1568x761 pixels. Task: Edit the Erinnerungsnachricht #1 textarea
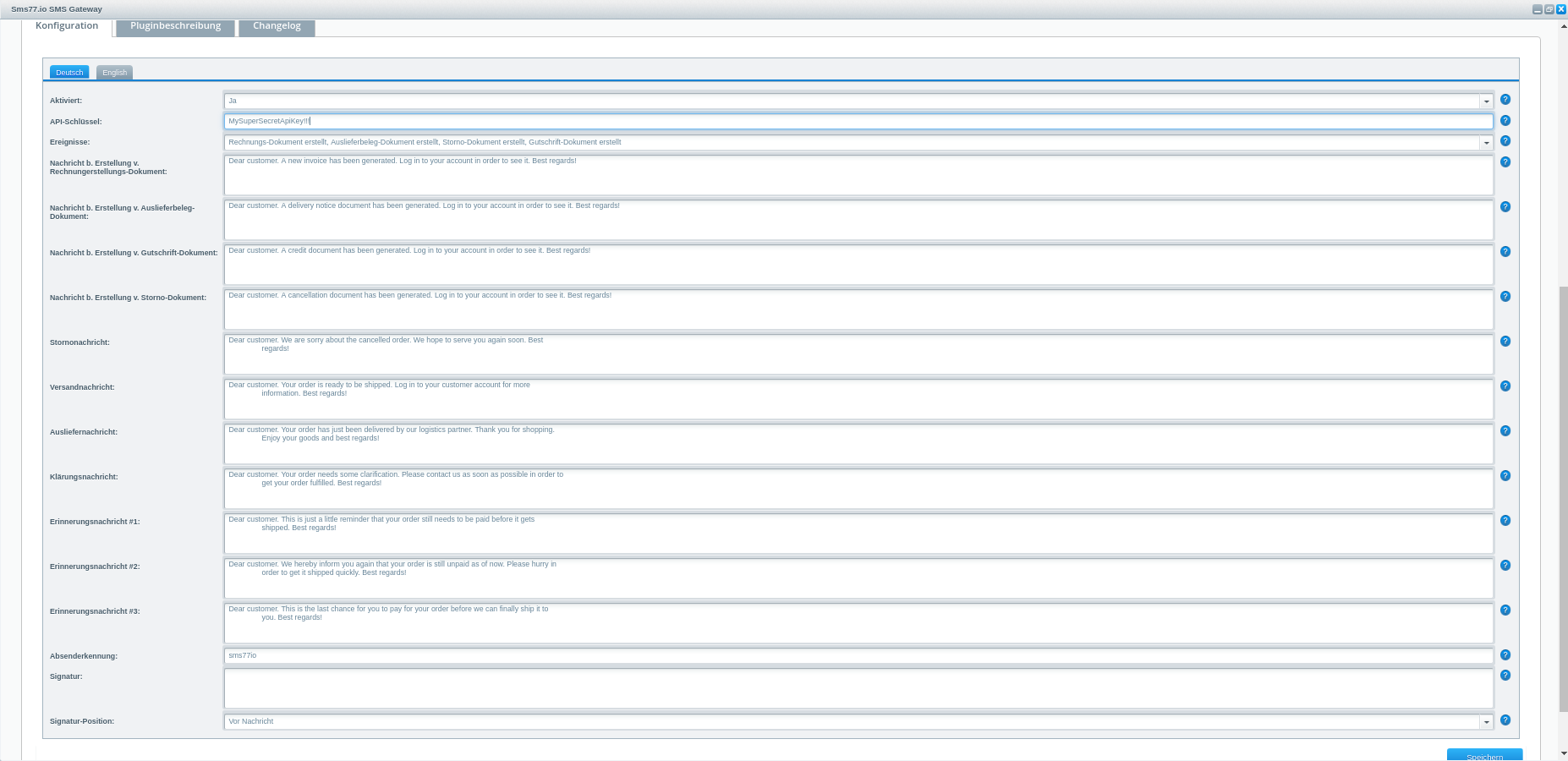858,534
